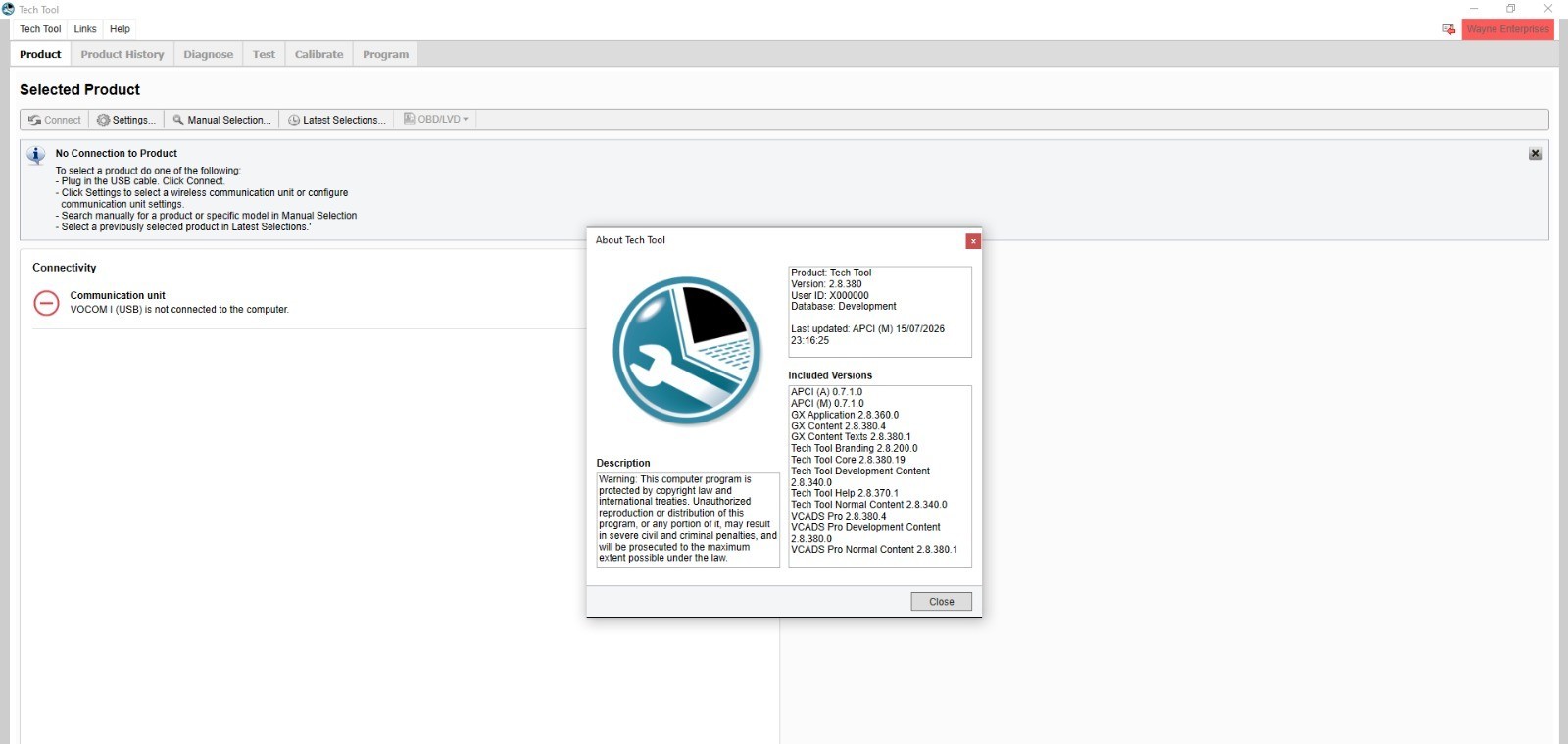Click the red communication unit status icon
Screen dimensions: 1568x744
tap(46, 303)
